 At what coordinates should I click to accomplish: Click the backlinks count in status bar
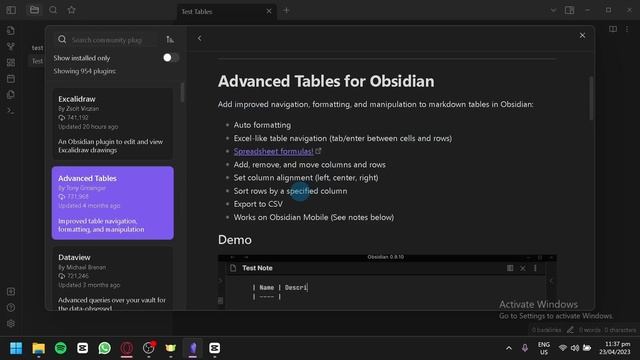pos(546,330)
